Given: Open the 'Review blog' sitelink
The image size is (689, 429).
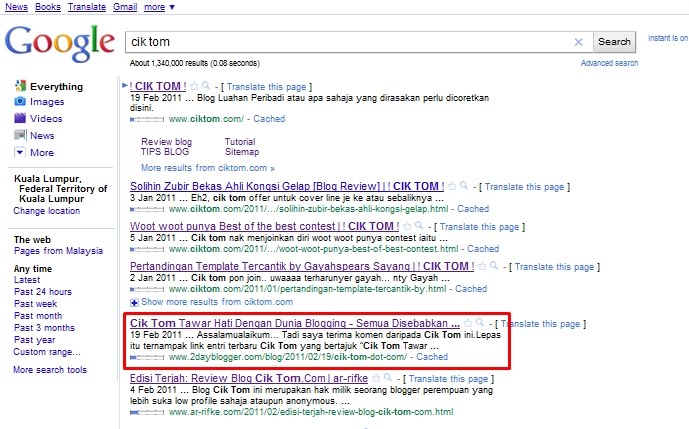Looking at the screenshot, I should (167, 142).
